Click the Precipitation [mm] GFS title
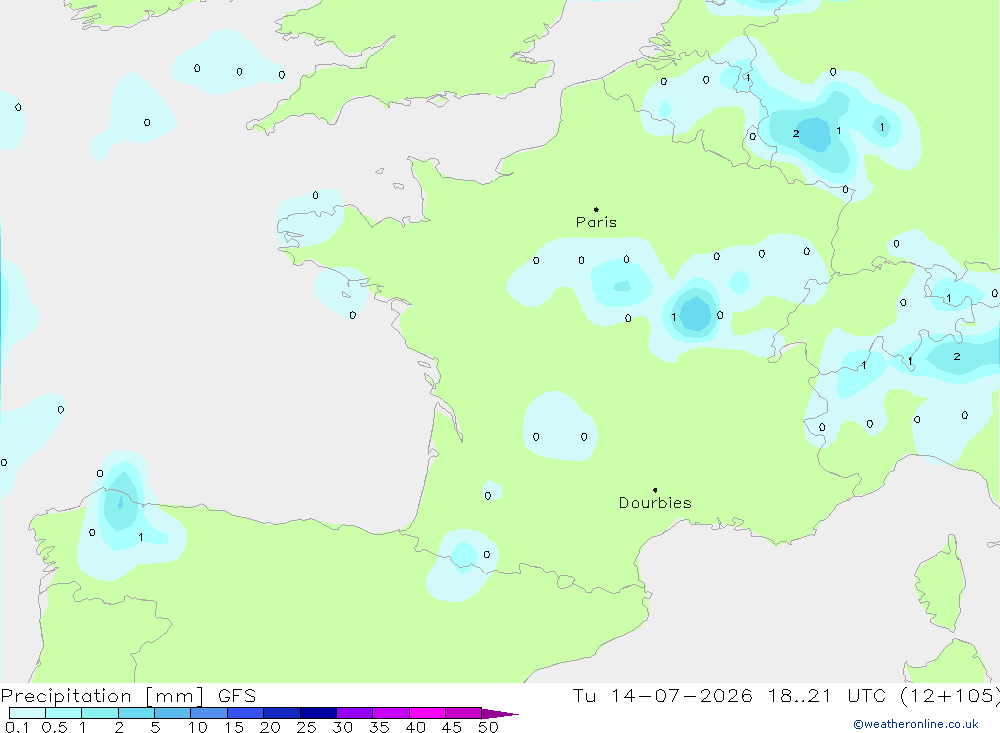 pos(128,696)
